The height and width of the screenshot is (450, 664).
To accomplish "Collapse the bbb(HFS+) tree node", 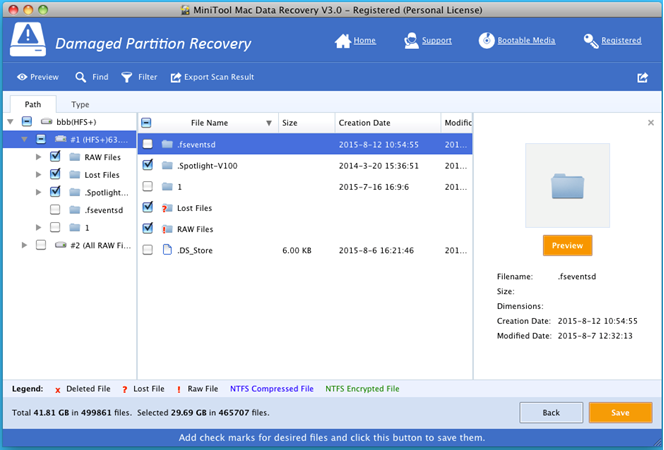I will (x=11, y=122).
